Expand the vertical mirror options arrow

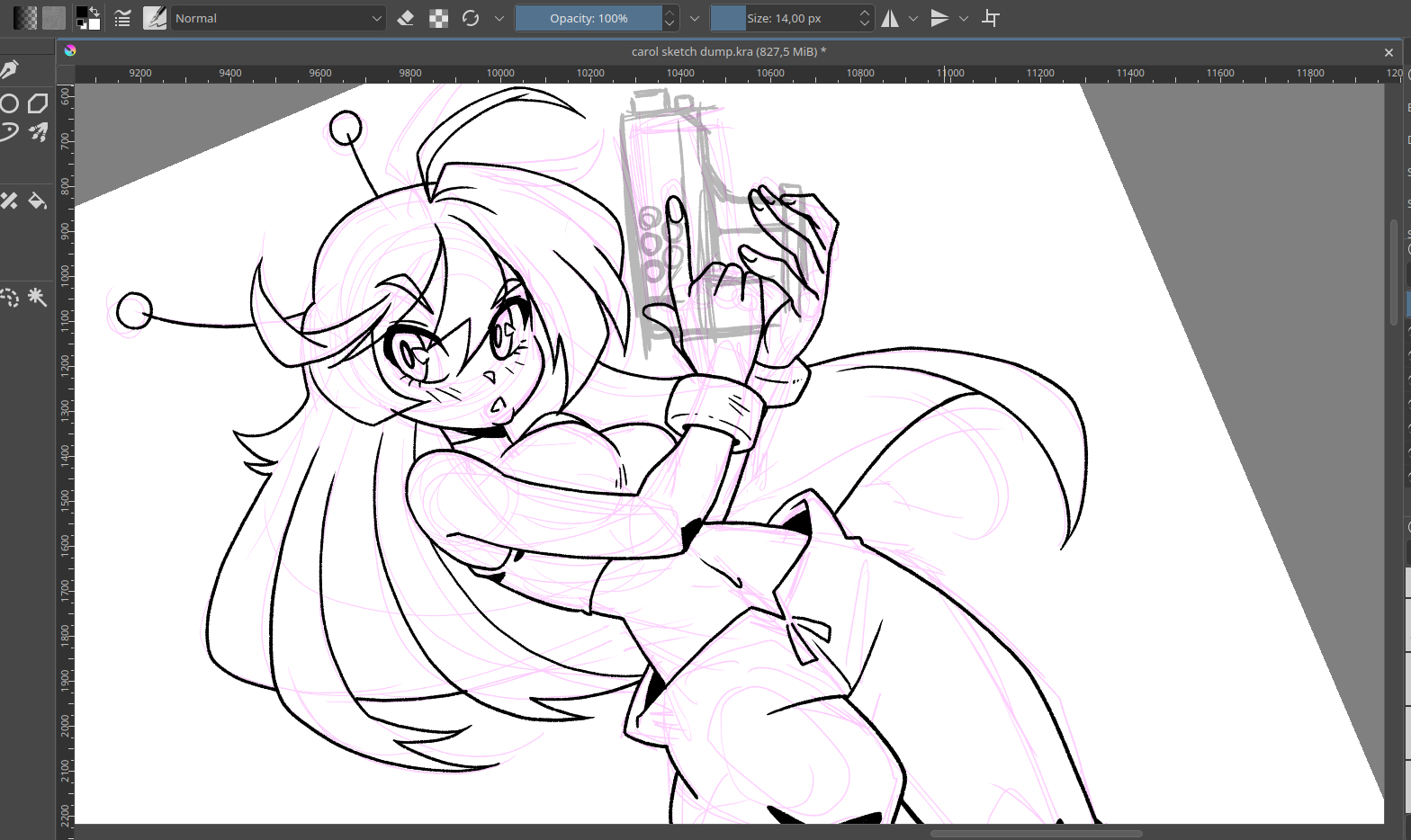click(x=964, y=18)
